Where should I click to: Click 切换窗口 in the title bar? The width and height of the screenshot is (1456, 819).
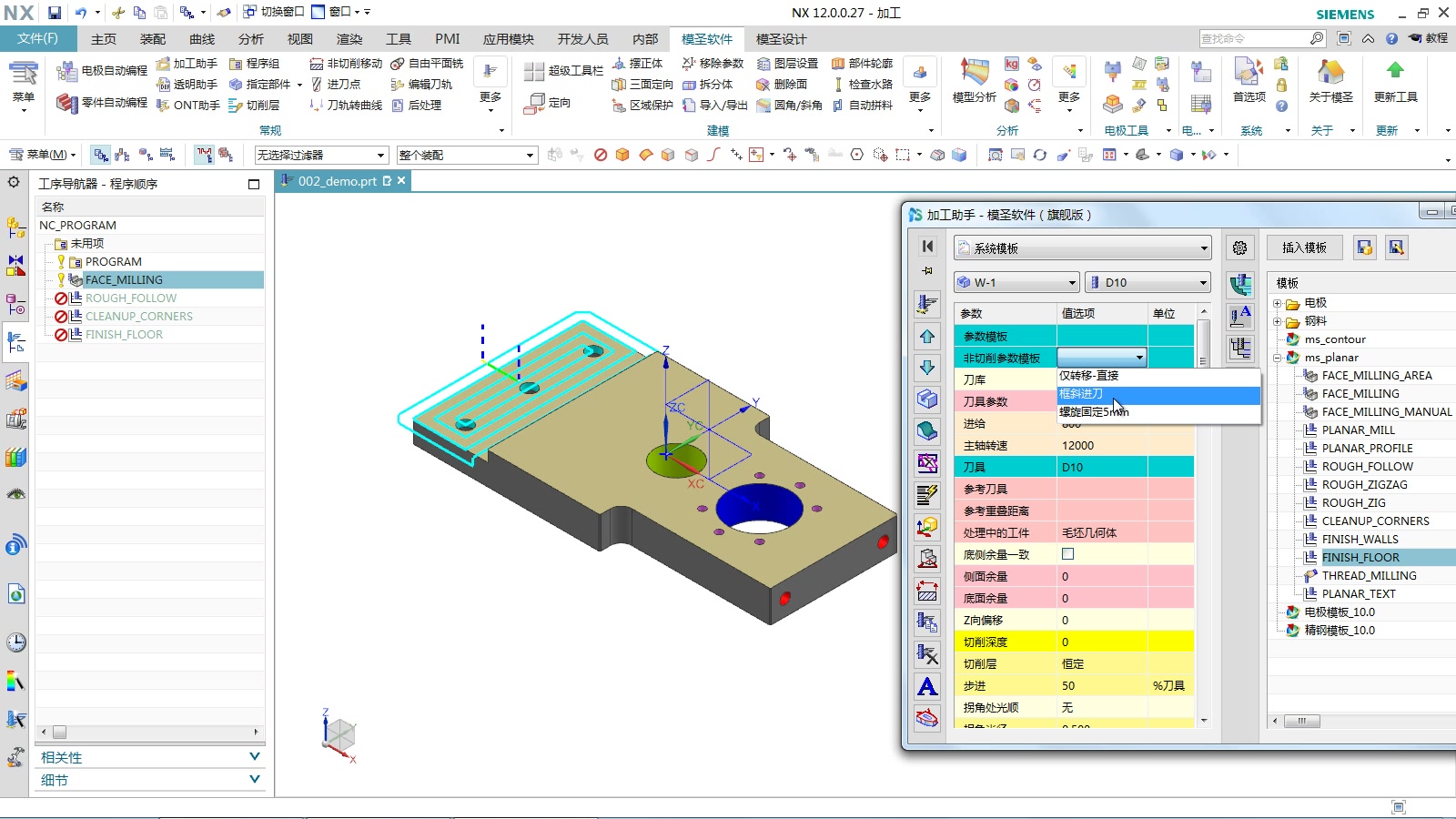274,12
